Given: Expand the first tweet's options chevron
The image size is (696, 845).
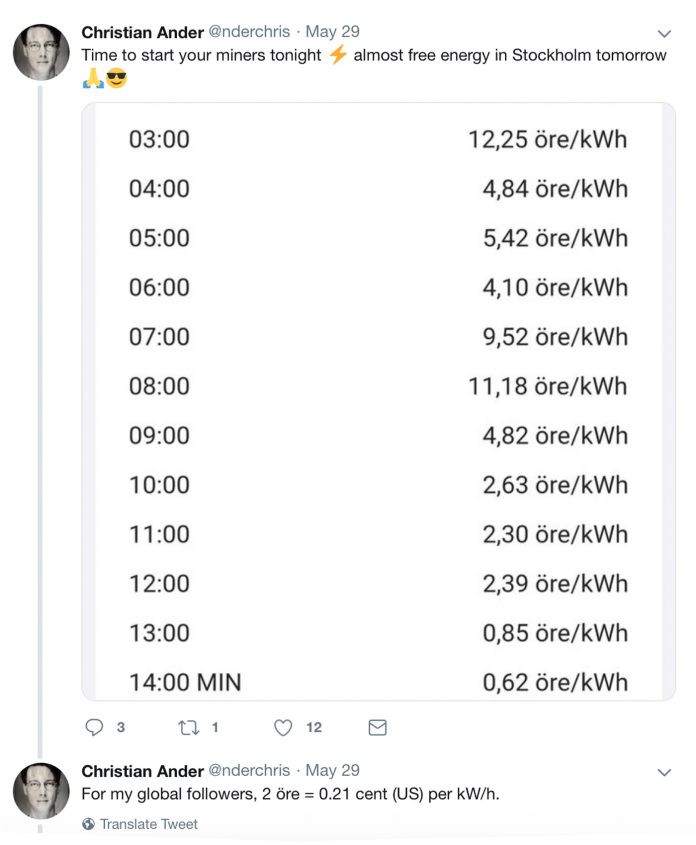Looking at the screenshot, I should [665, 34].
